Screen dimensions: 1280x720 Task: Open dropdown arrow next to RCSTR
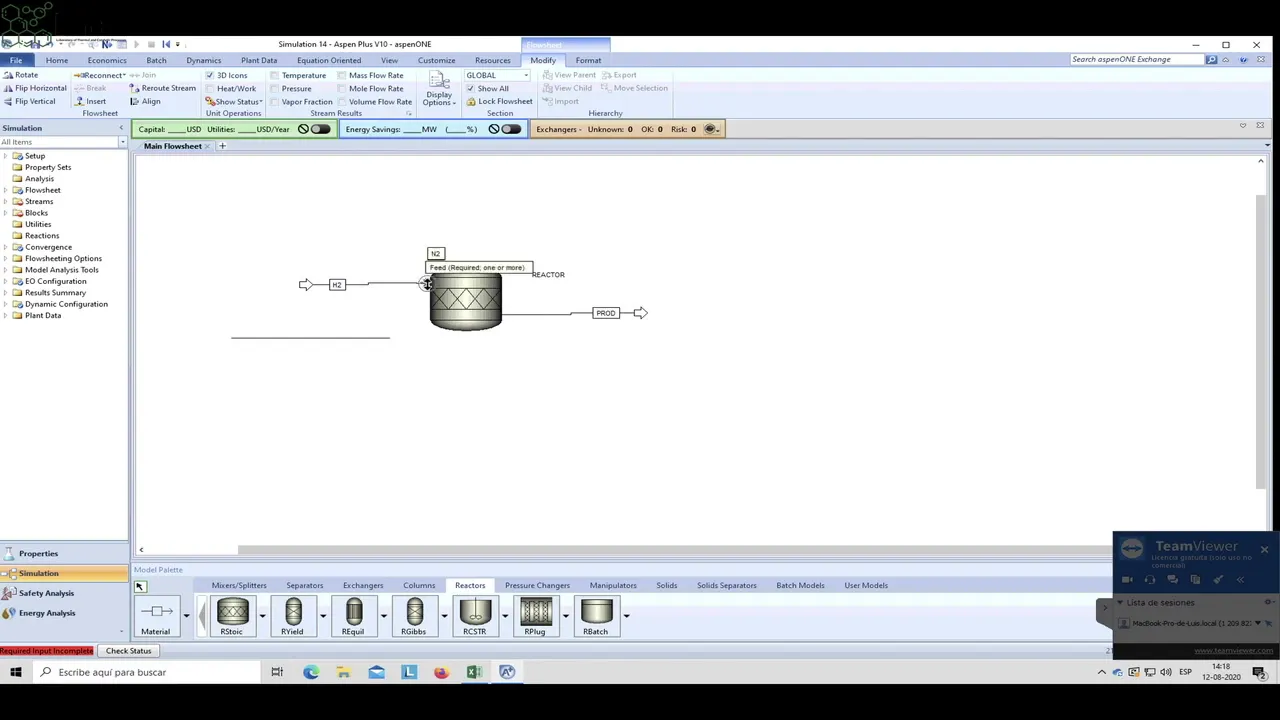tap(505, 616)
